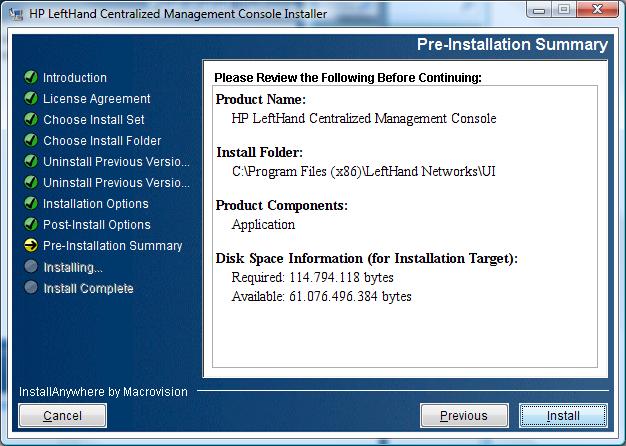Select the Introduction step label
Viewport: 626px width, 446px height.
(75, 77)
